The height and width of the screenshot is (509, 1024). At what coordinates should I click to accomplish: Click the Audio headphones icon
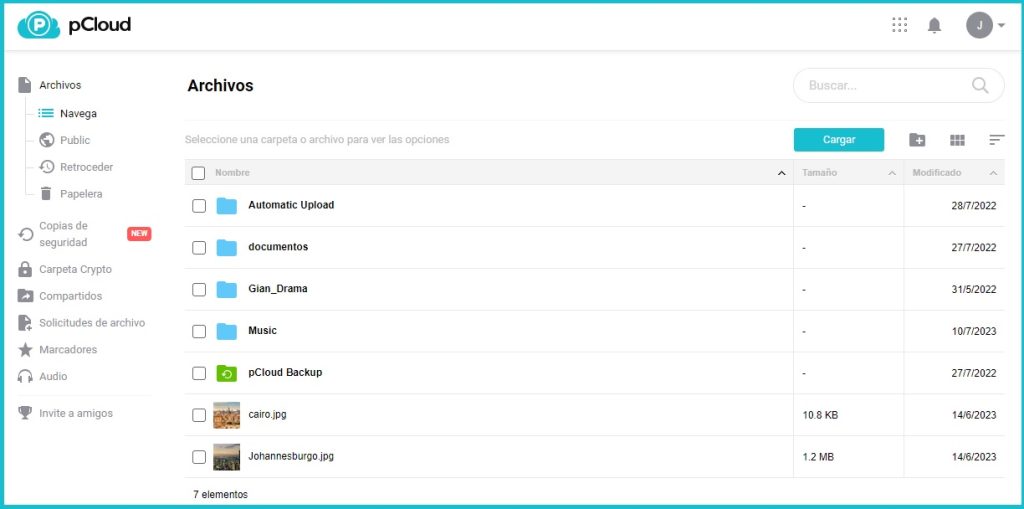(25, 376)
